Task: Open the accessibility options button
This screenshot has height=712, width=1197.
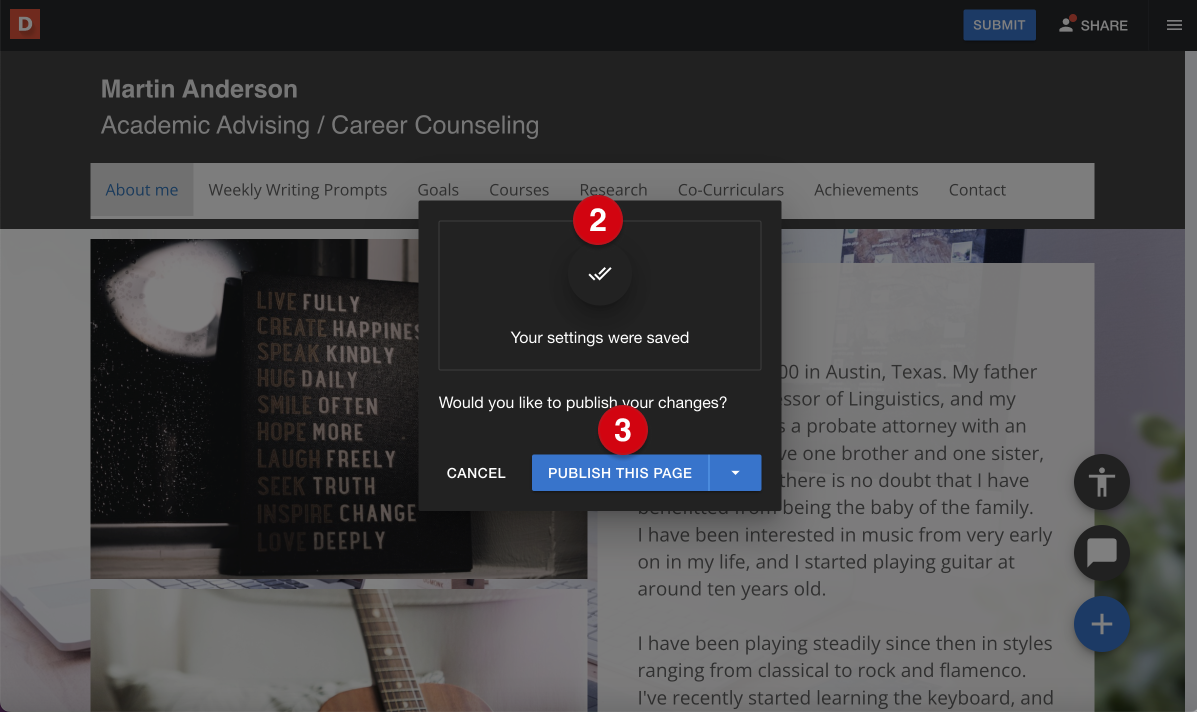Action: pyautogui.click(x=1102, y=482)
